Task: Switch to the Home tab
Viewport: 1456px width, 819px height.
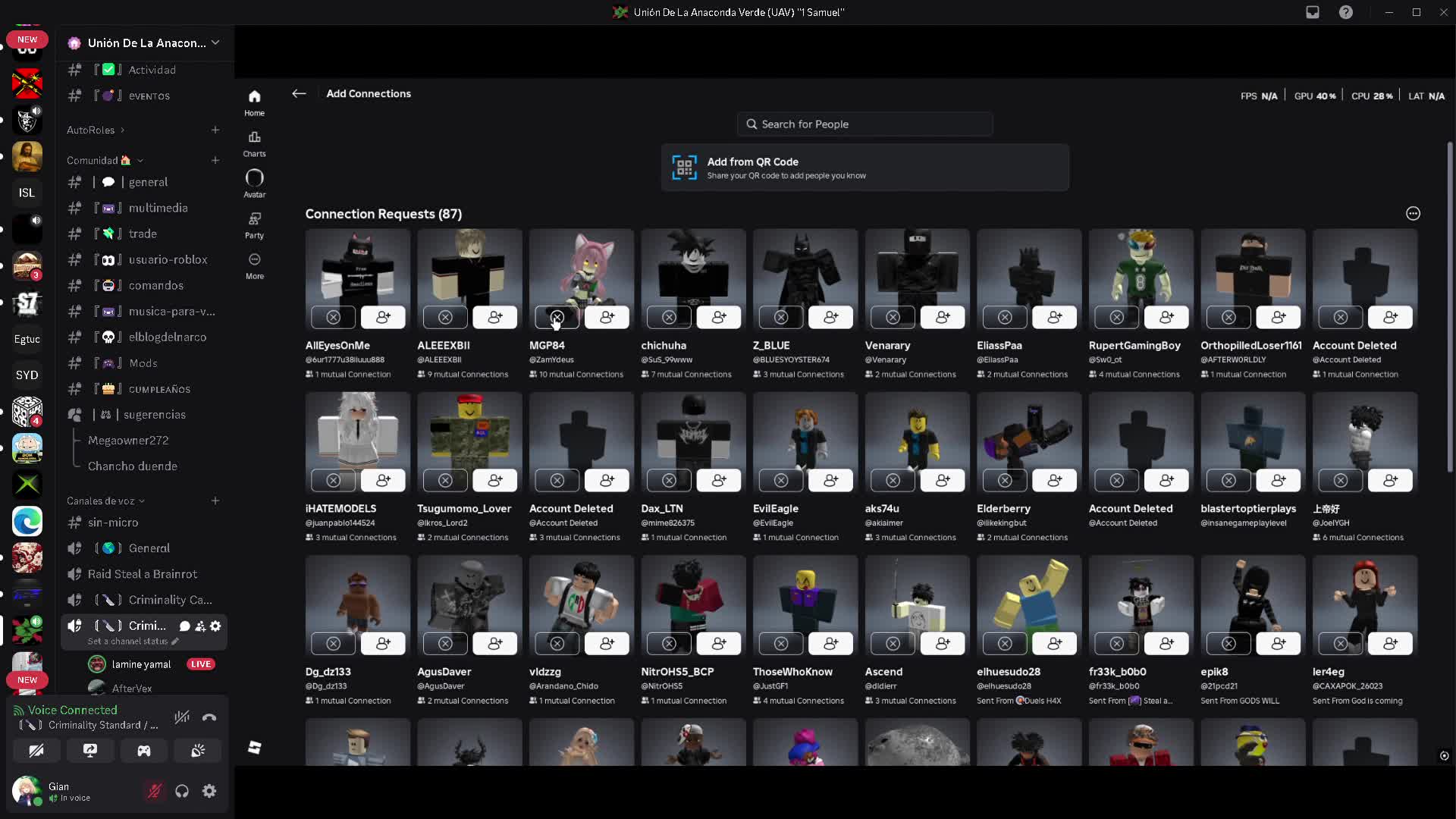Action: coord(254,102)
